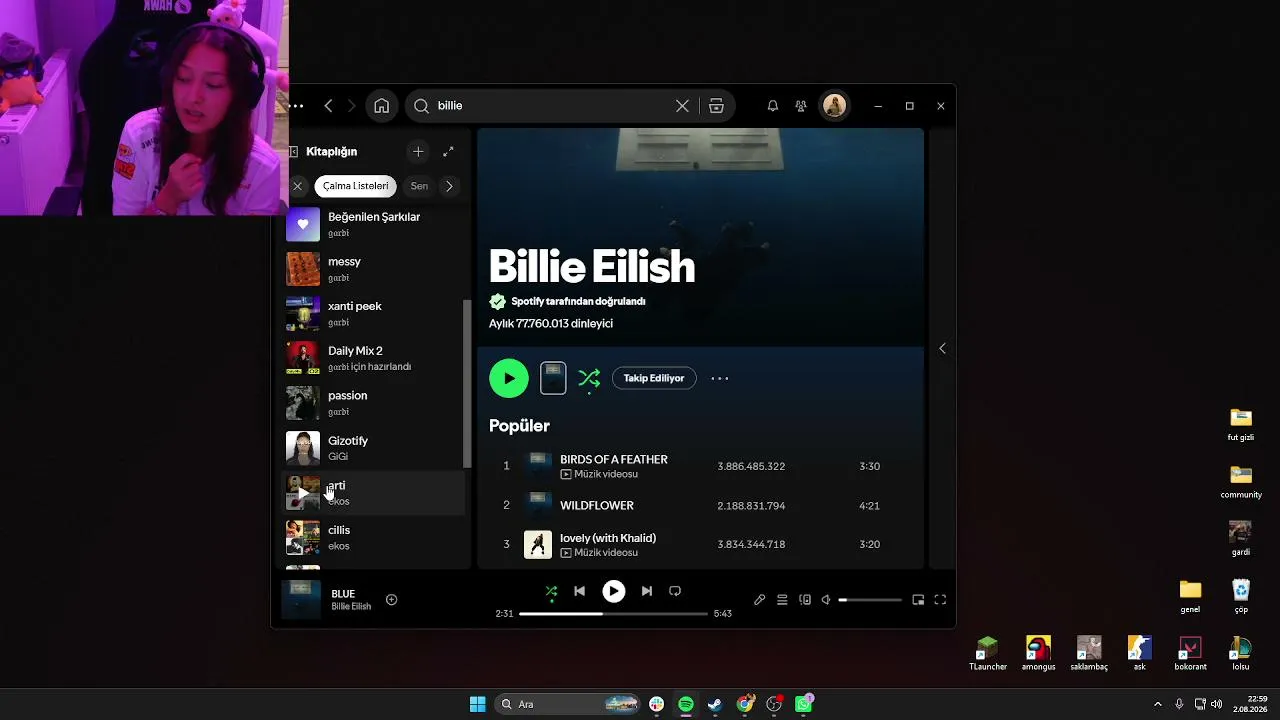Show more library filter chips

[449, 186]
